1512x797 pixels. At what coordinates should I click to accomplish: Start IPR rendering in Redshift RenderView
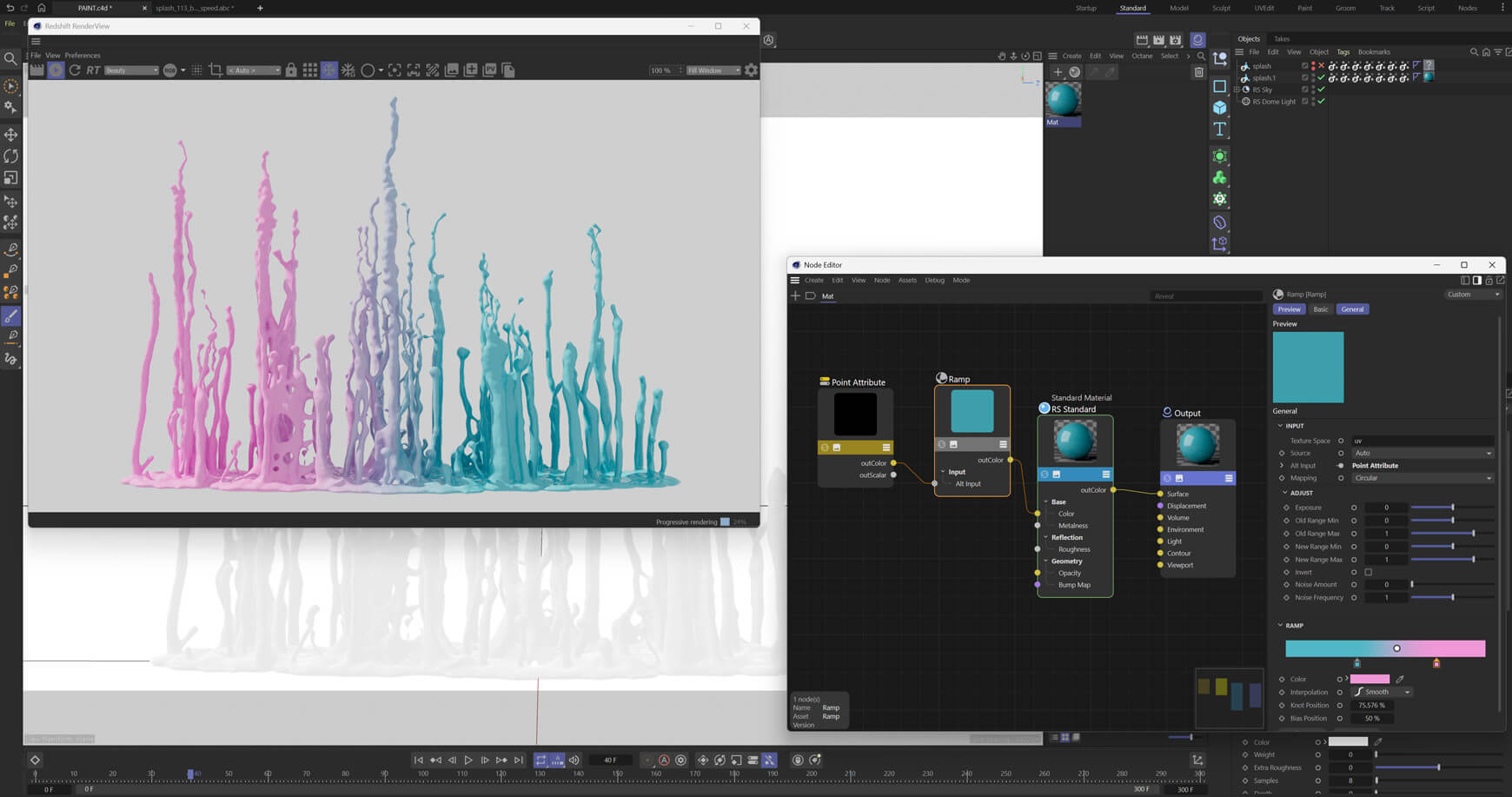56,70
